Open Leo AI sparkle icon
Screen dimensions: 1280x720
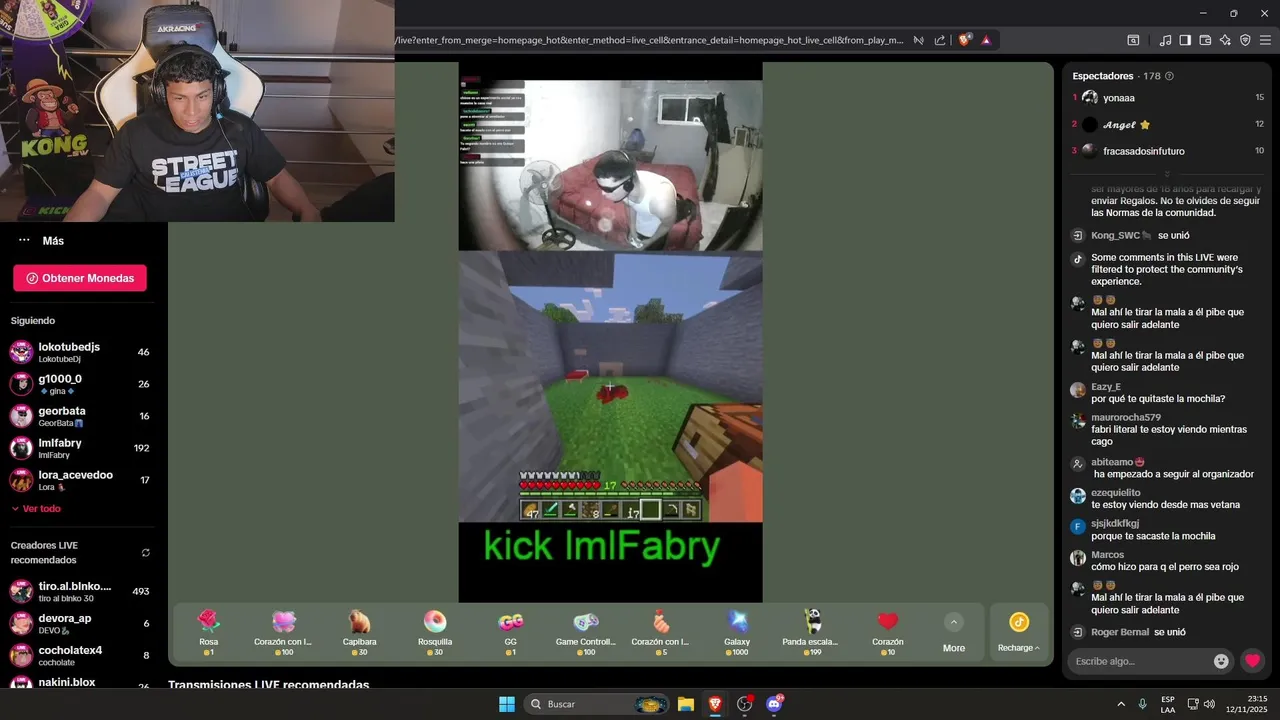click(x=1225, y=40)
